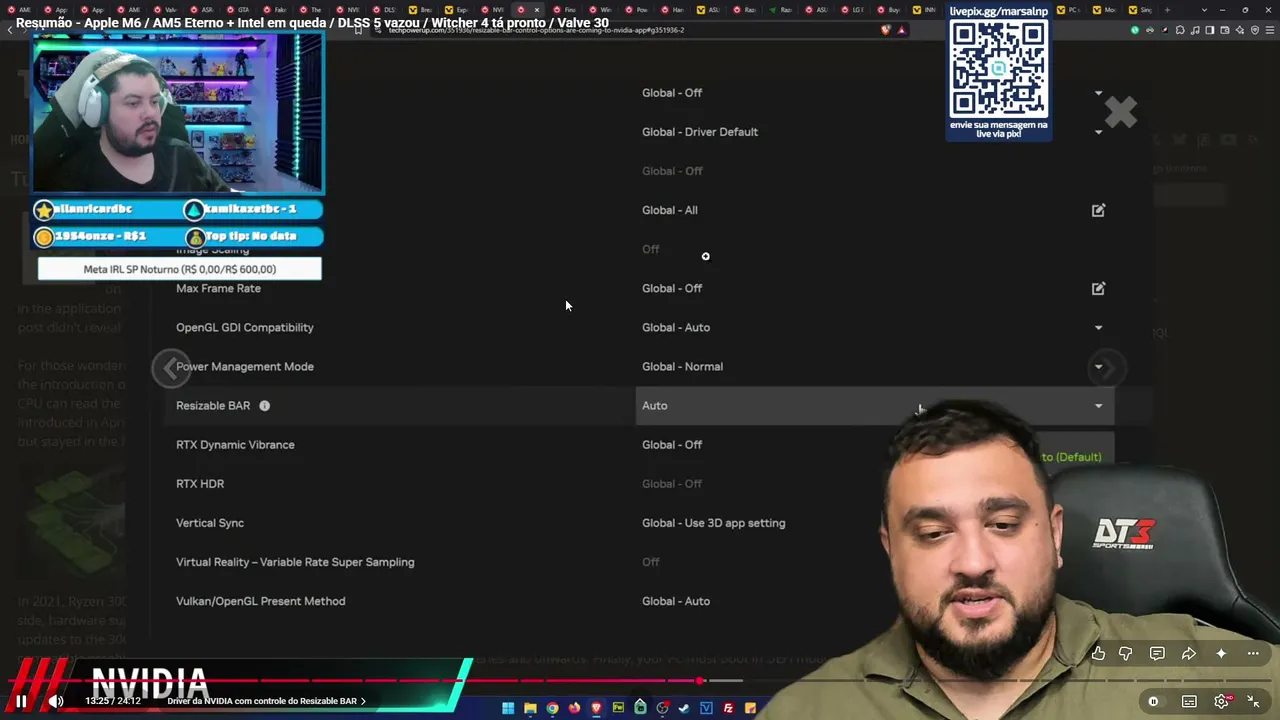Toggle subtitles/closed captions
Viewport: 1280px width, 720px height.
tap(1189, 701)
